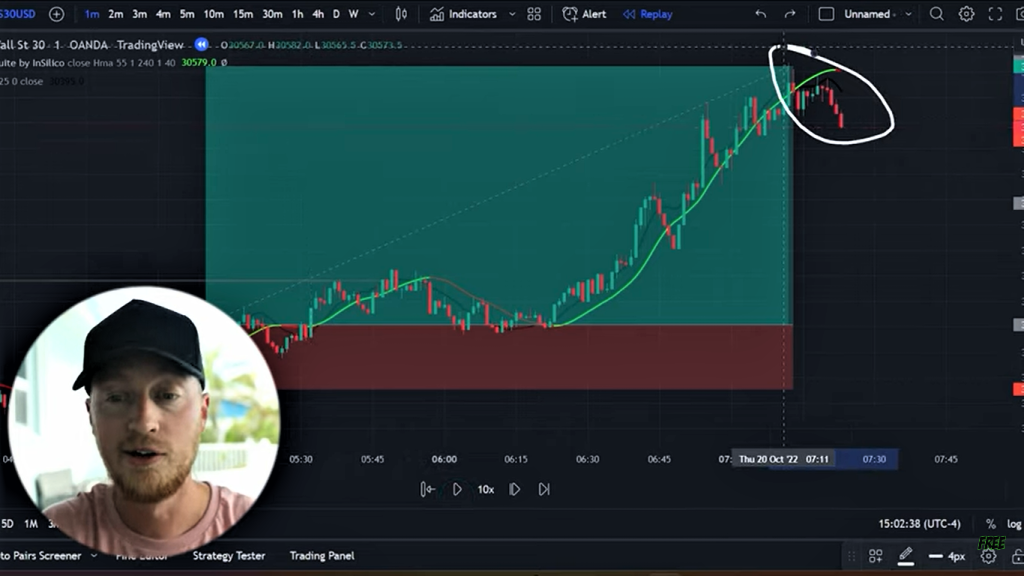
Task: Toggle the drawing pencil tool at bottom
Action: coord(906,555)
